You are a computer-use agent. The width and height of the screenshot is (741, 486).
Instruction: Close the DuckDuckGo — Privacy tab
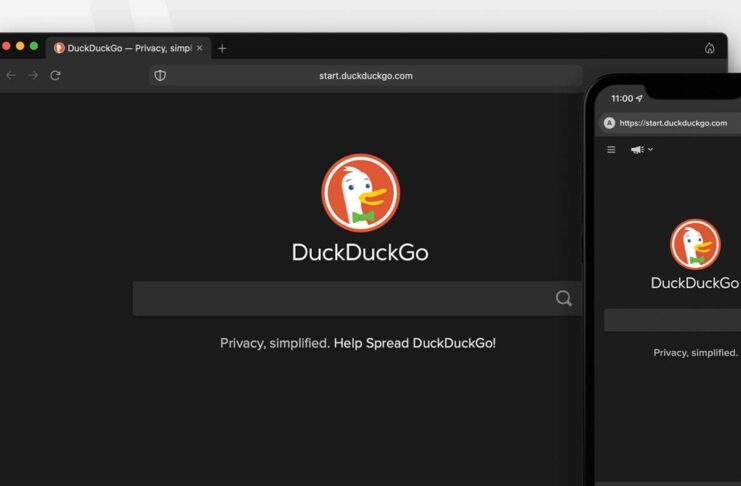199,48
